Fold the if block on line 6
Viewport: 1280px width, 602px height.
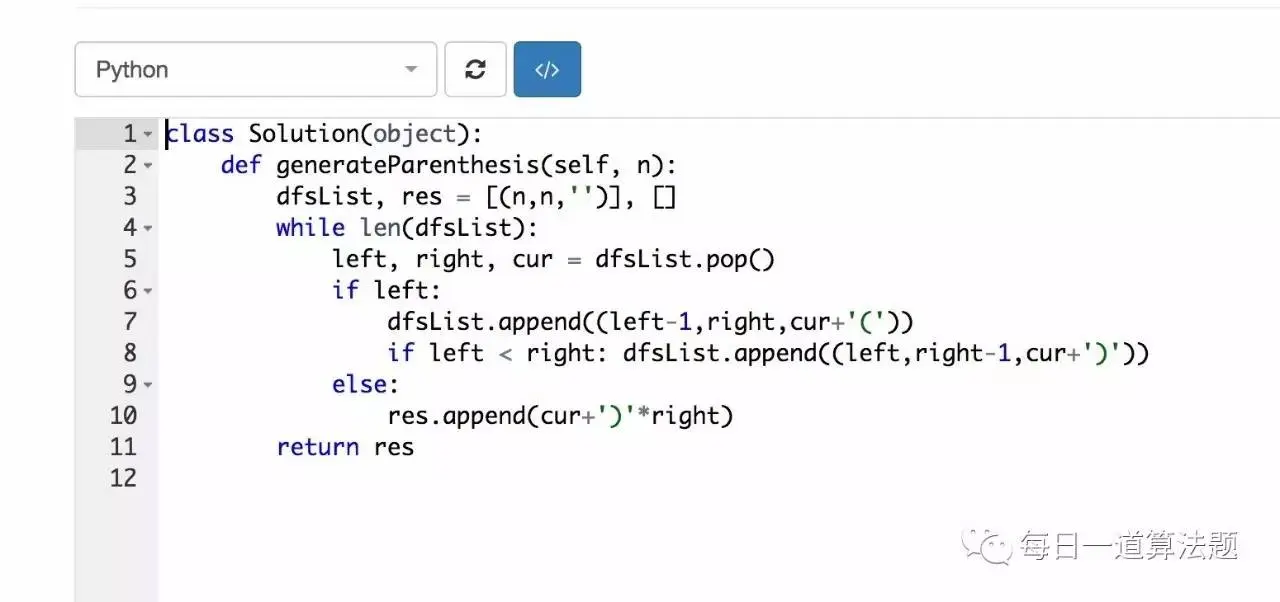click(148, 291)
